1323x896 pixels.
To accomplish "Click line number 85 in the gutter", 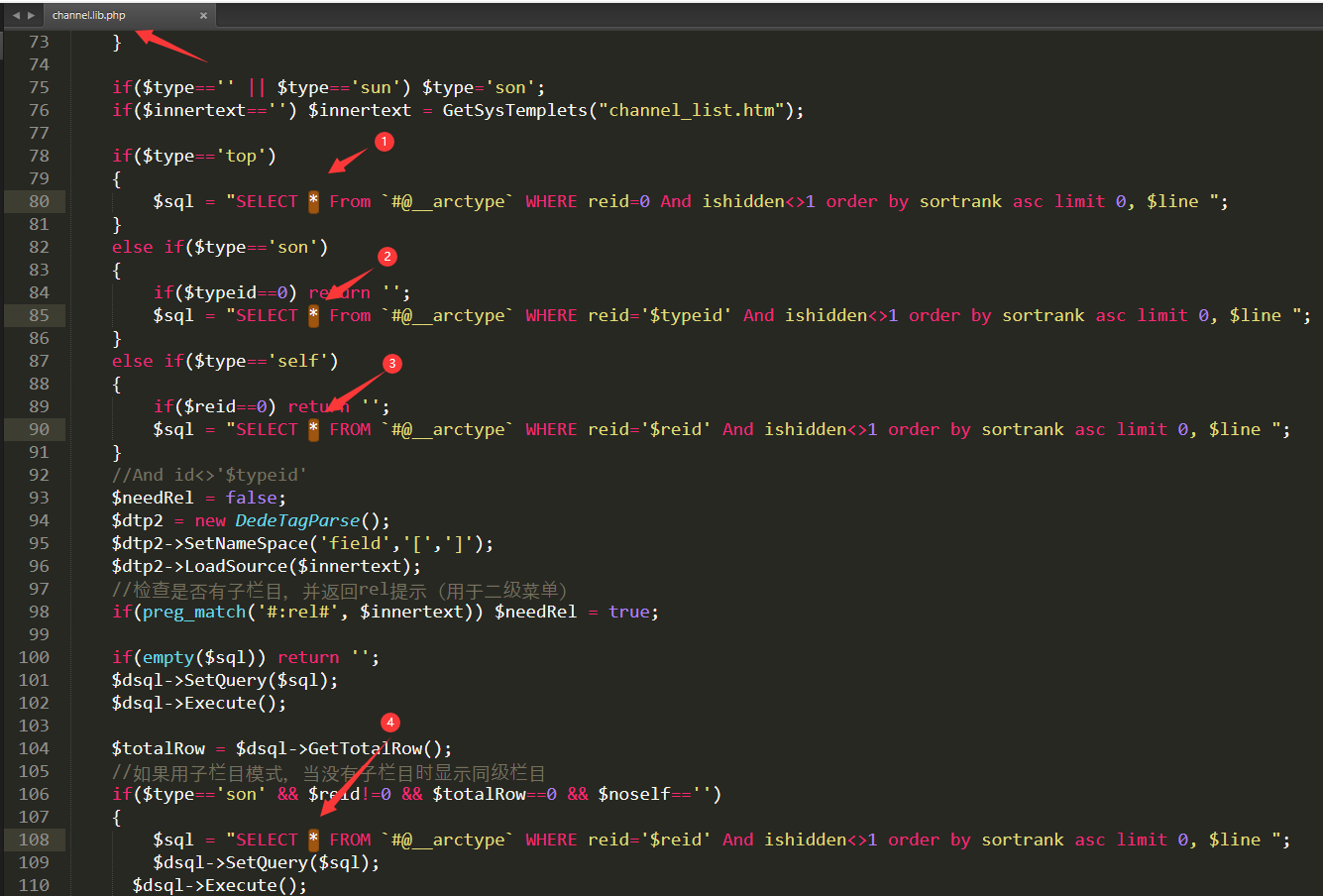I will (39, 315).
